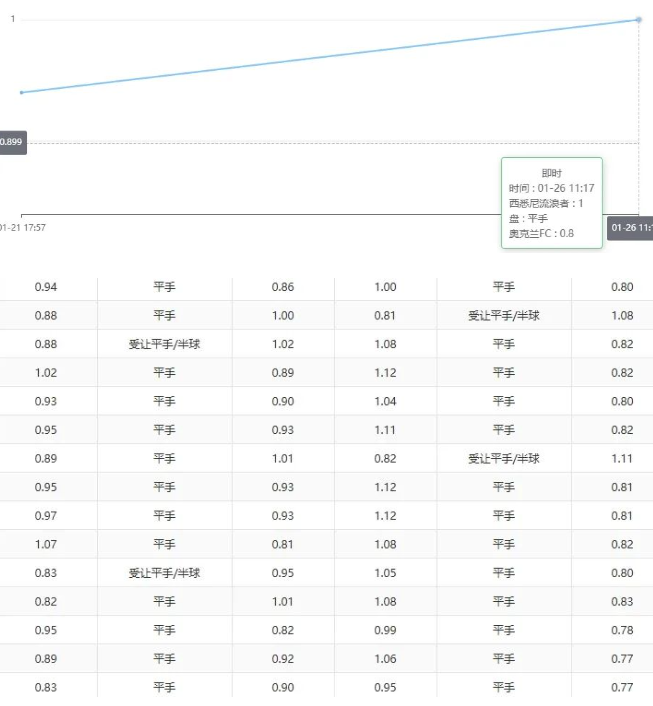This screenshot has height=706, width=653.
Task: Click the 01-21 17:57 x-axis date label
Action: pos(22,227)
